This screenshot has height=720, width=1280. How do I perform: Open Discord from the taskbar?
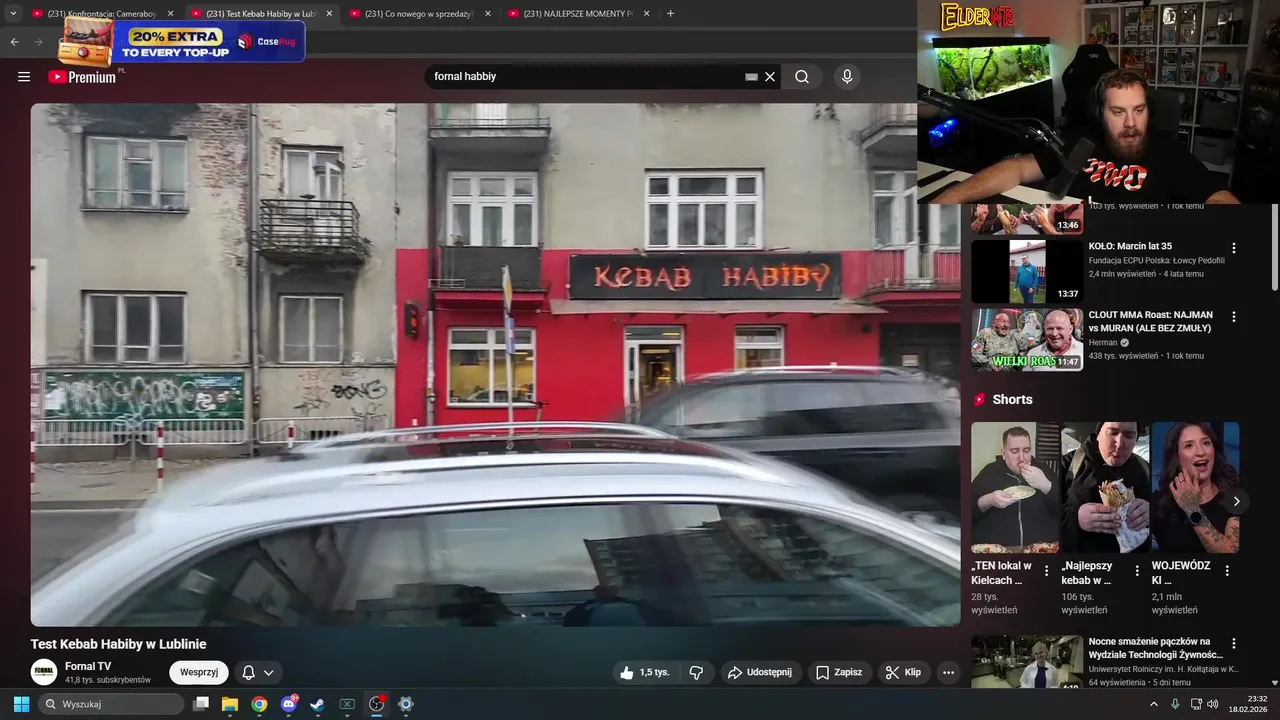(289, 704)
